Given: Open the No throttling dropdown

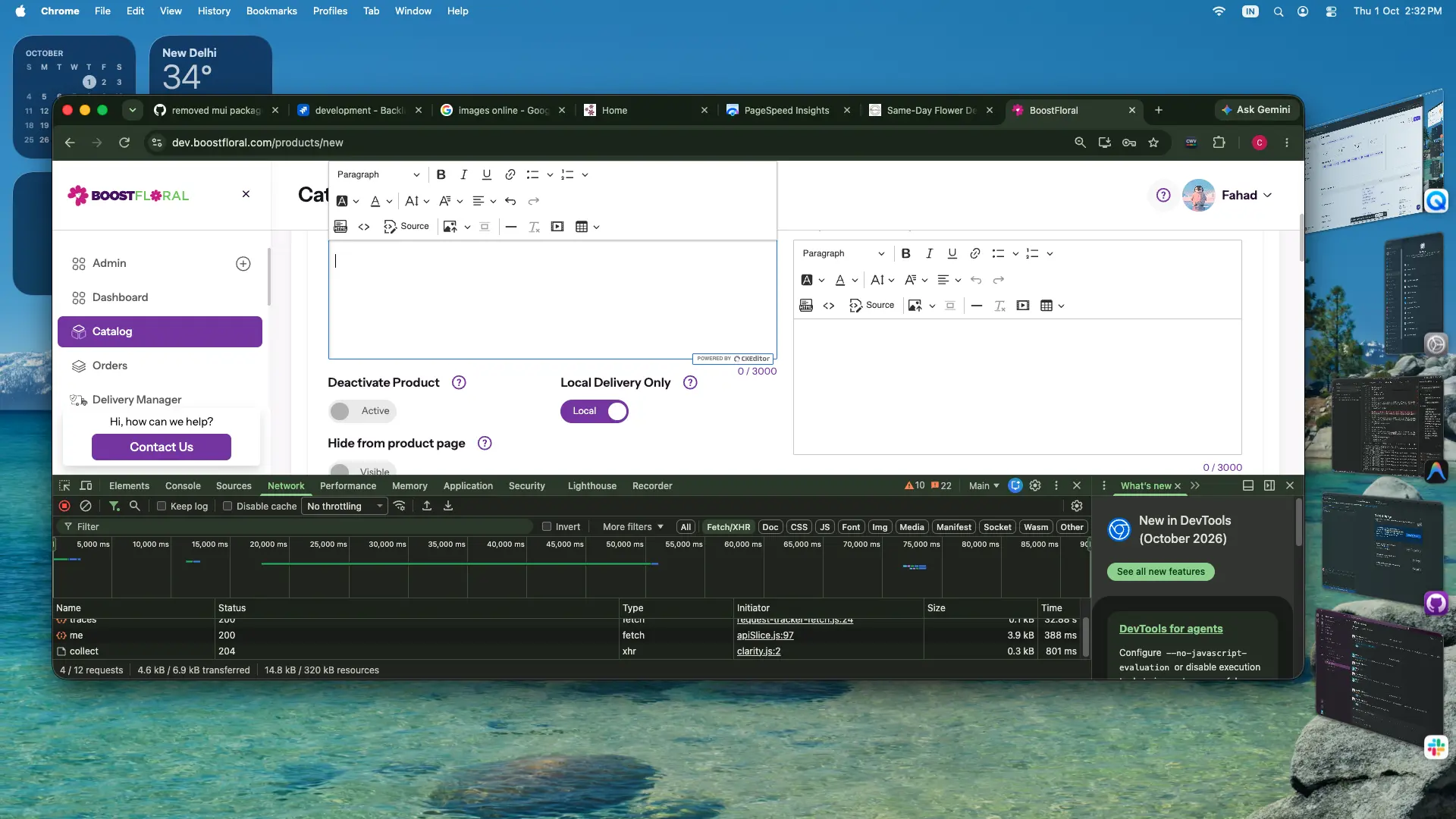Looking at the screenshot, I should click(345, 506).
